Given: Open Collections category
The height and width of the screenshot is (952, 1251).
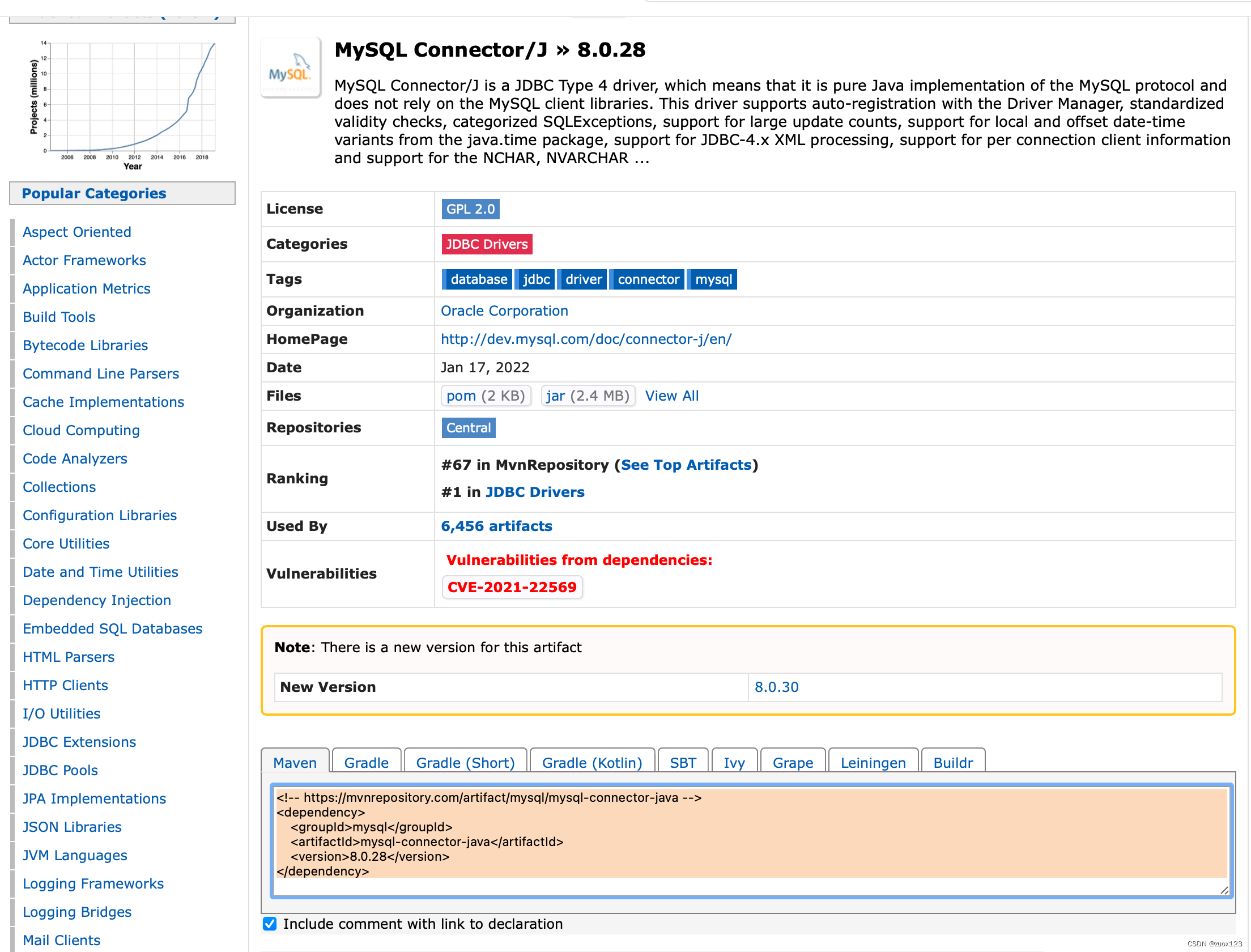Looking at the screenshot, I should coord(59,487).
